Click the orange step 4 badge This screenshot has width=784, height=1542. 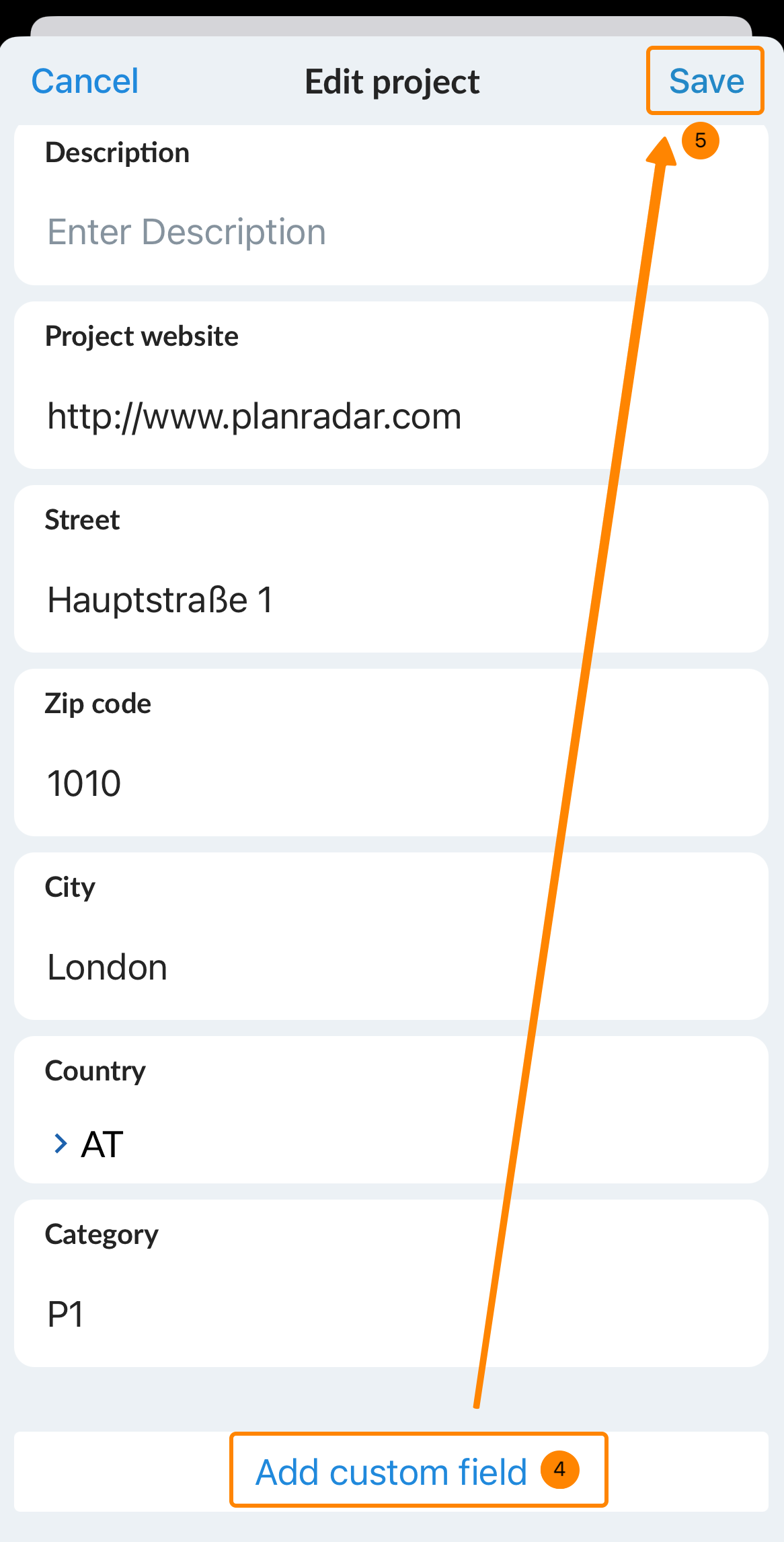559,1470
